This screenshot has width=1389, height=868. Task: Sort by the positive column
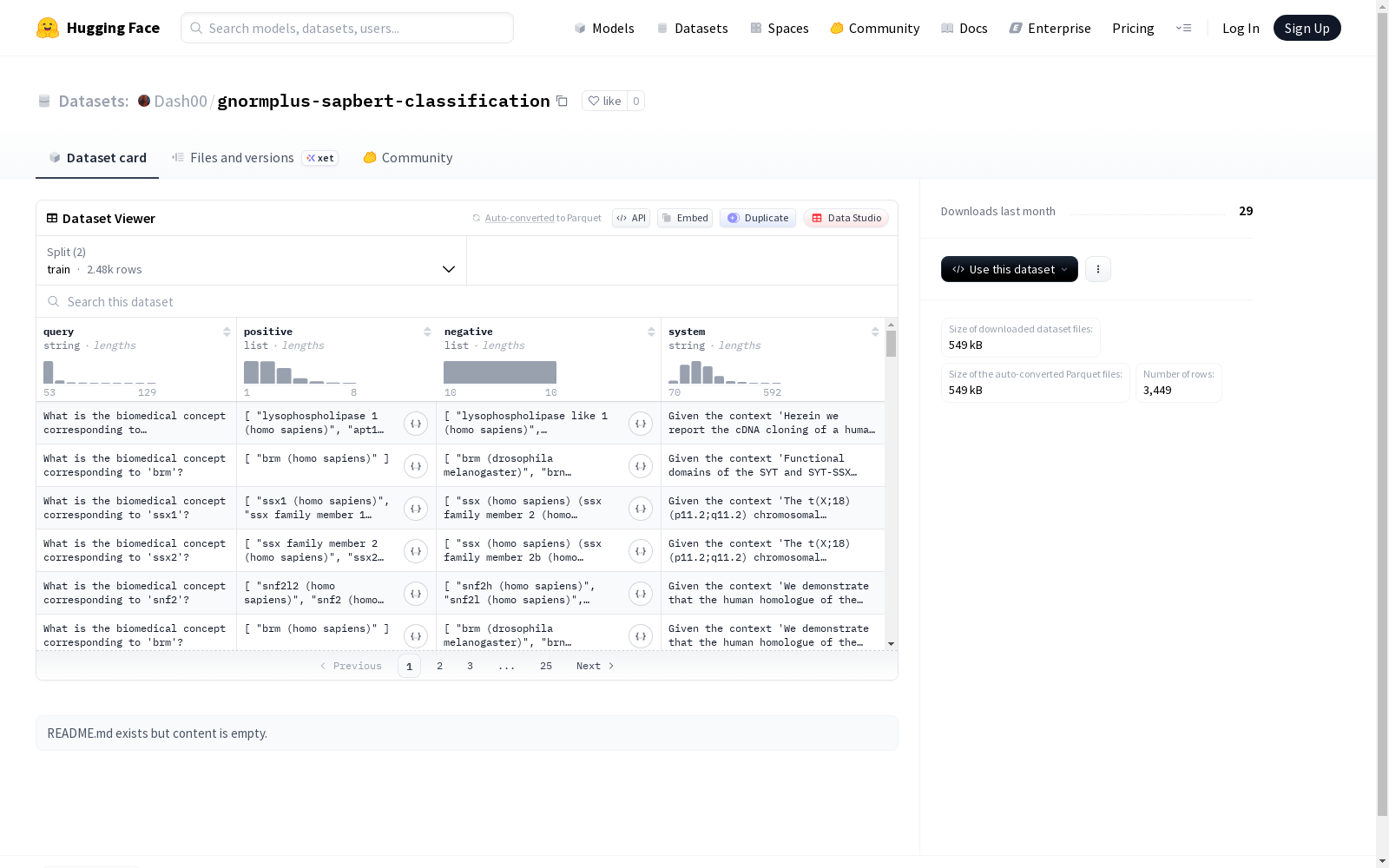pyautogui.click(x=427, y=332)
